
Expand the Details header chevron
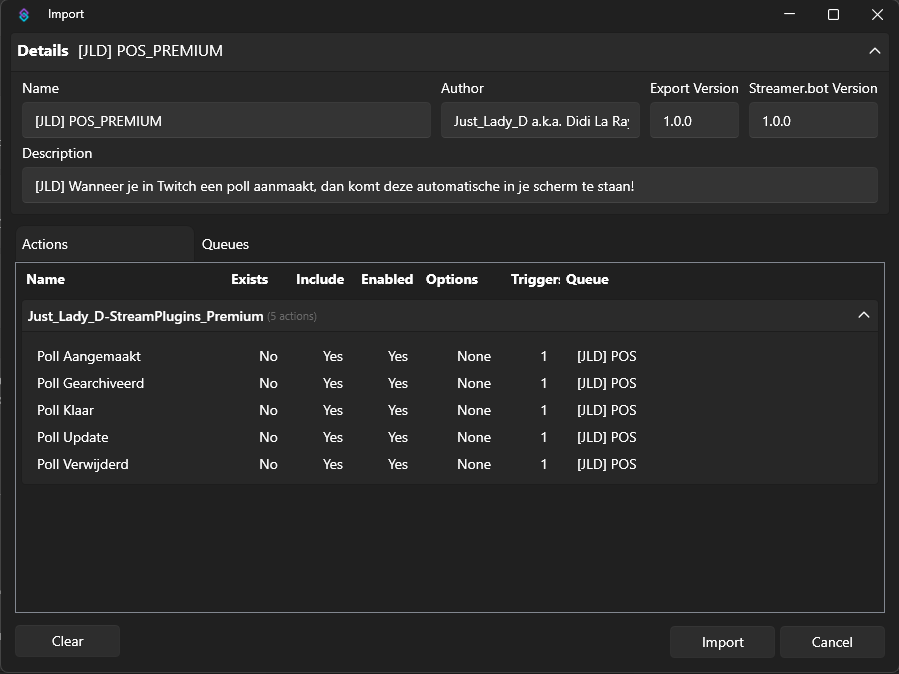[x=875, y=51]
